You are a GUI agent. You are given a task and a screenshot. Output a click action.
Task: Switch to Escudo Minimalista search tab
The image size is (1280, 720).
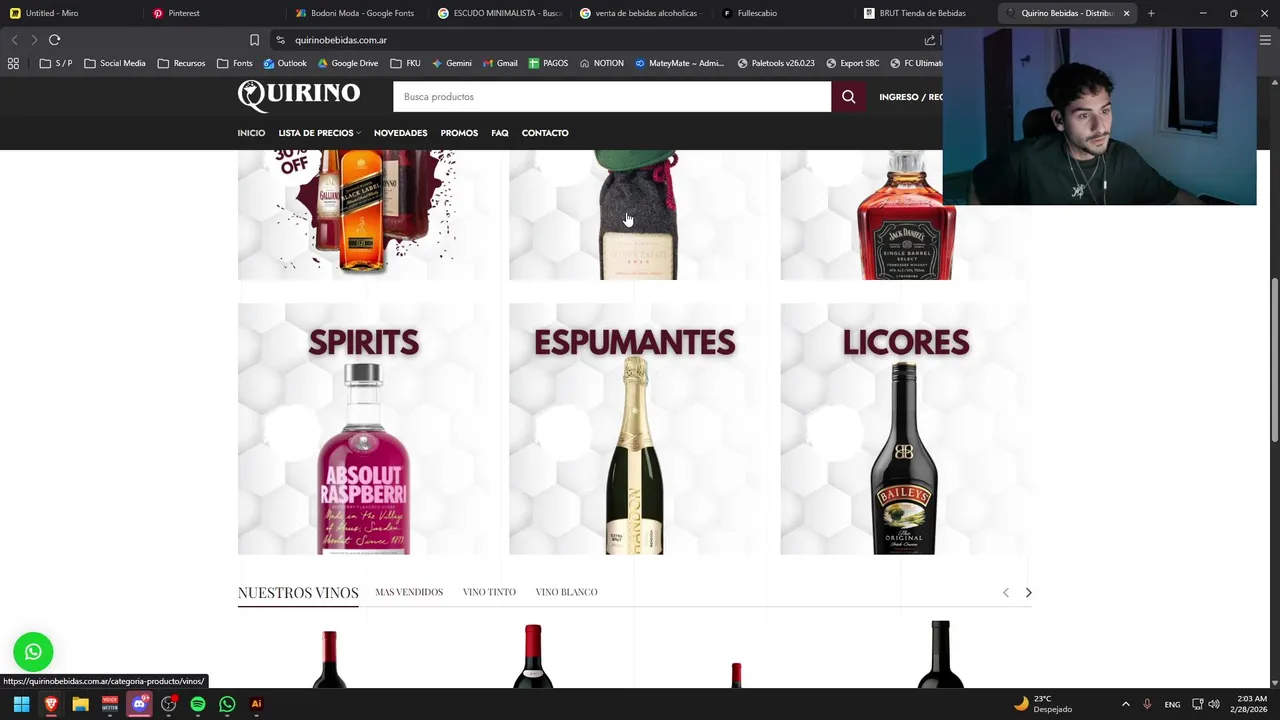point(500,13)
